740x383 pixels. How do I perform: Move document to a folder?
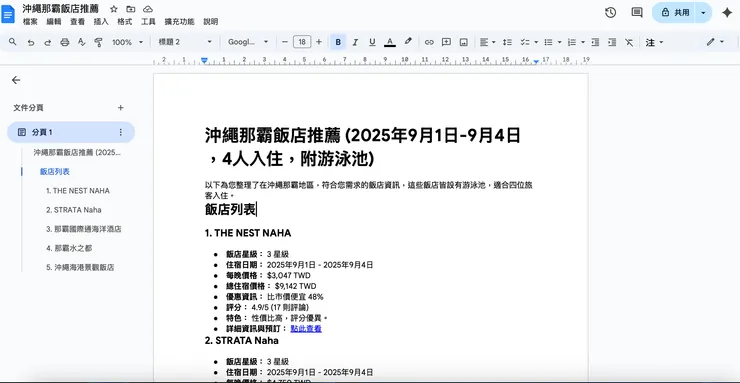click(x=130, y=9)
